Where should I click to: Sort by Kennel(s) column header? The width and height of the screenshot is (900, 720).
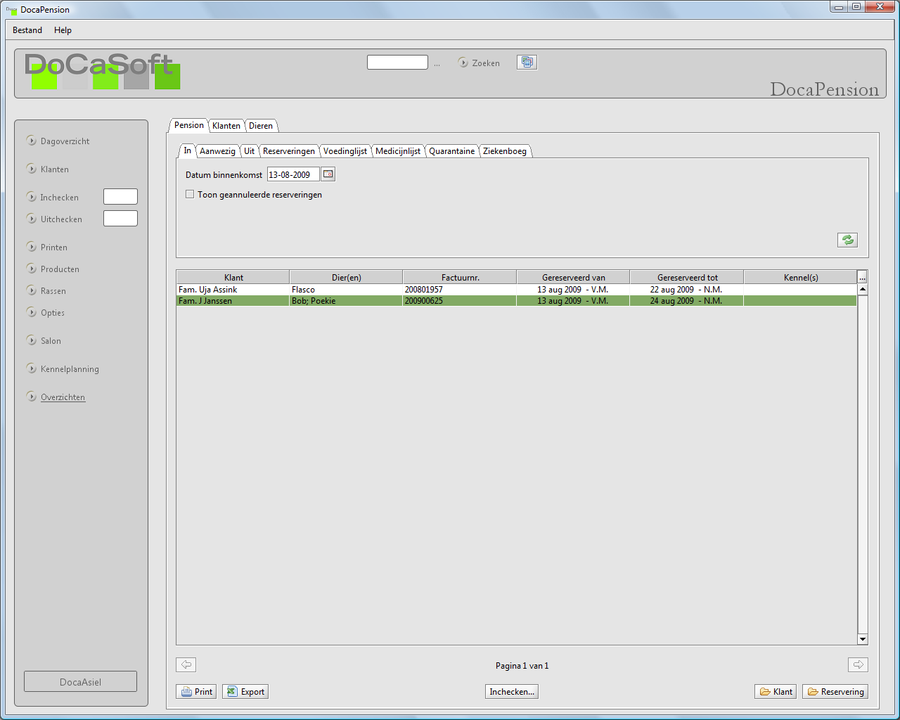pyautogui.click(x=800, y=277)
